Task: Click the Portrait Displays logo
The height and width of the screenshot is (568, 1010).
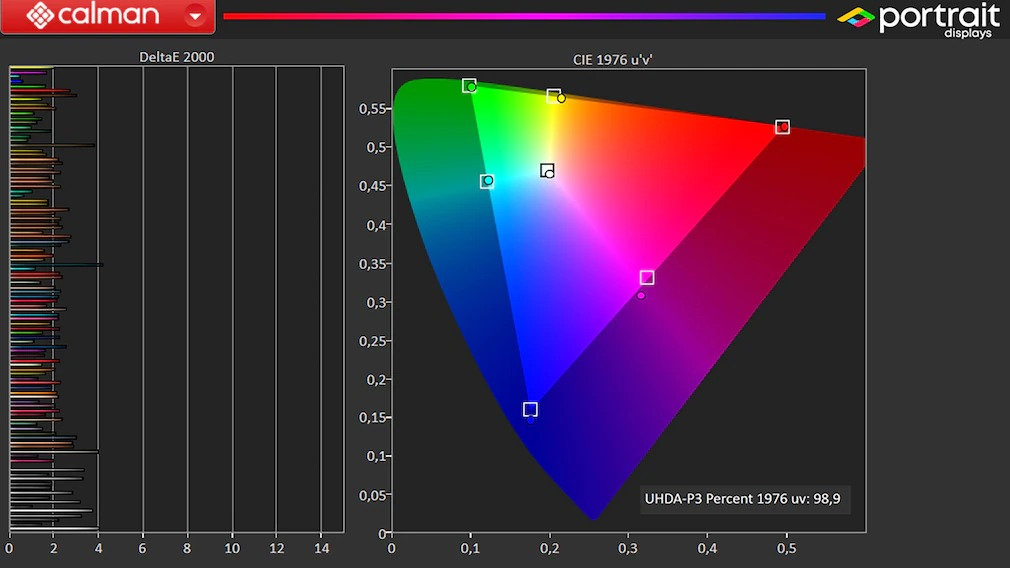Action: click(x=918, y=19)
